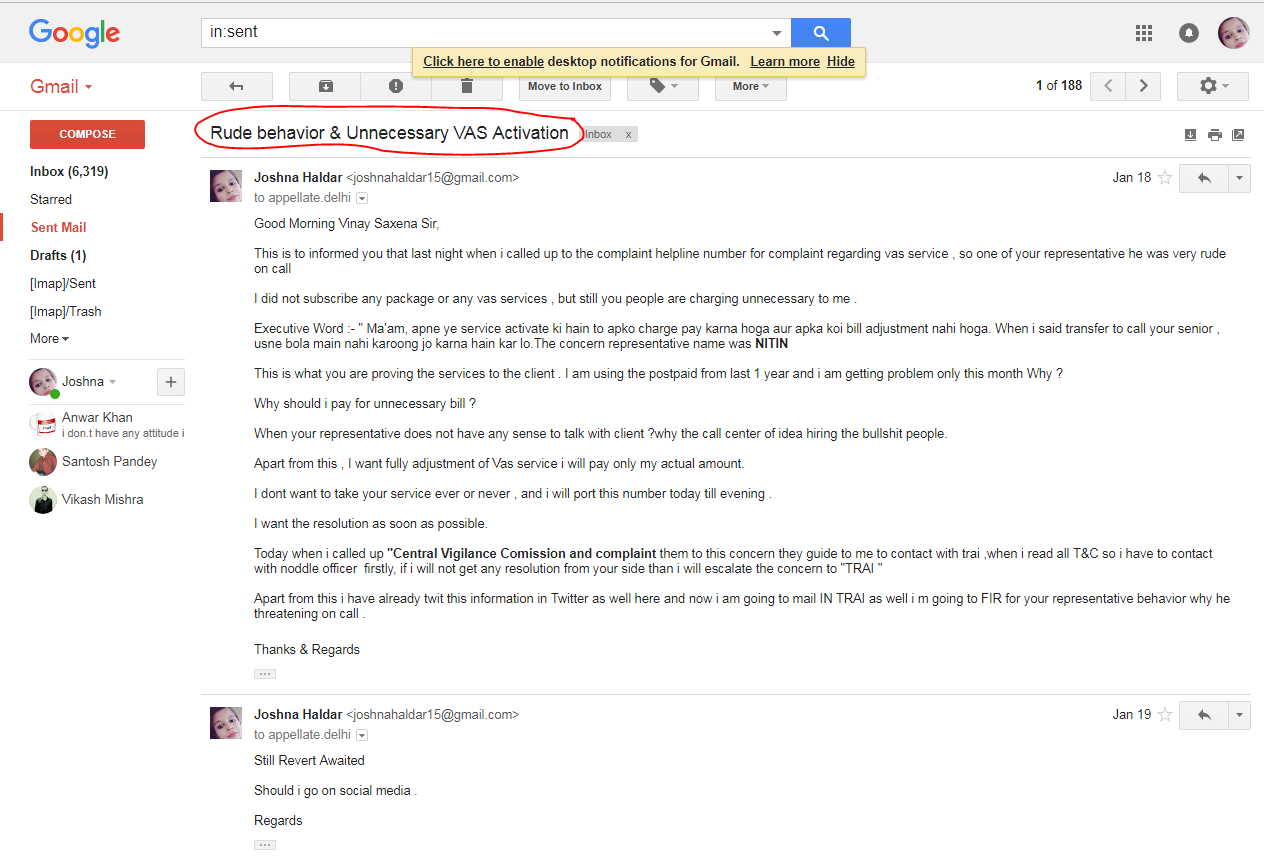Image resolution: width=1264 pixels, height=864 pixels.
Task: Print all messages in conversation
Action: [1214, 135]
